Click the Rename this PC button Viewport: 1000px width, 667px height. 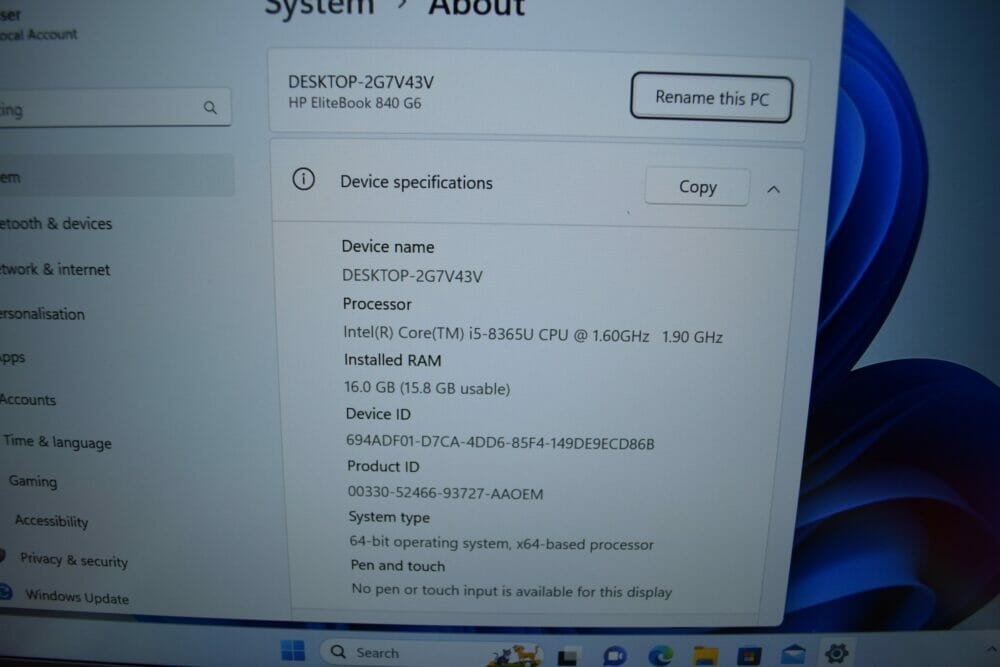[711, 98]
